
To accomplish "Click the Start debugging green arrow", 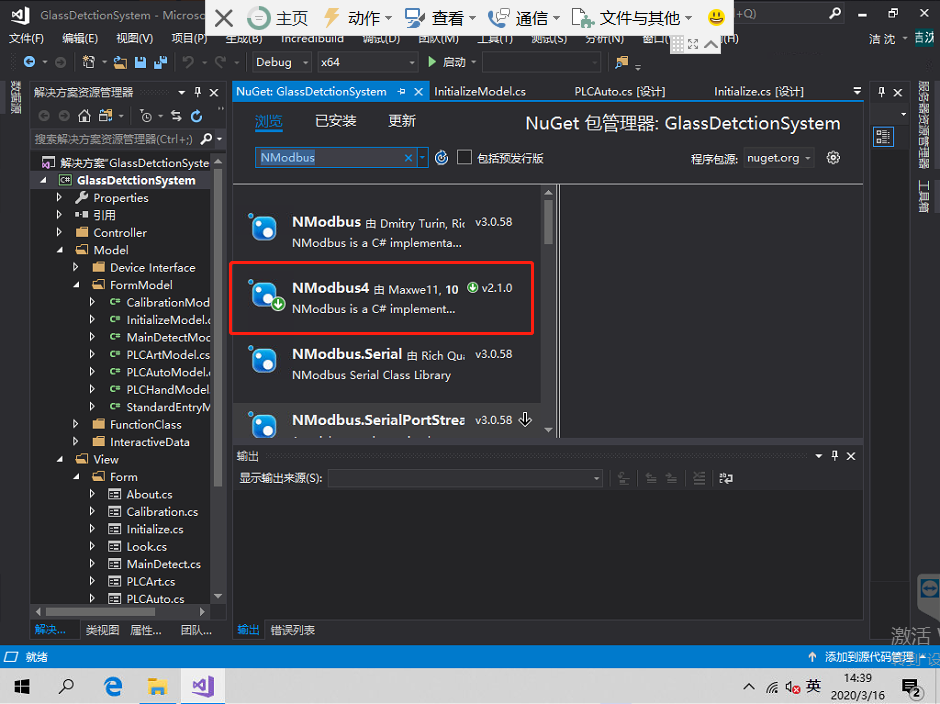I will click(x=432, y=62).
